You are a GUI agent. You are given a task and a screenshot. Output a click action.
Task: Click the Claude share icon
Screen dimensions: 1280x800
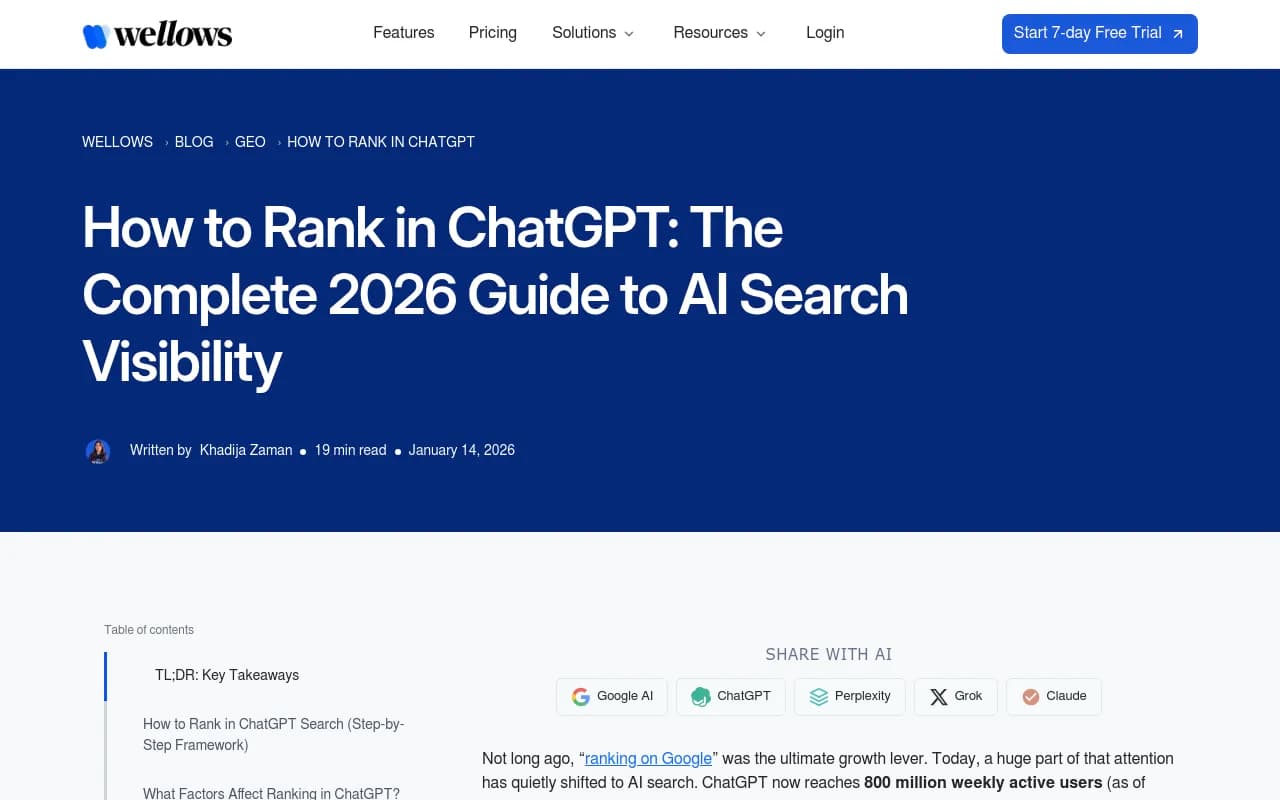(1030, 697)
